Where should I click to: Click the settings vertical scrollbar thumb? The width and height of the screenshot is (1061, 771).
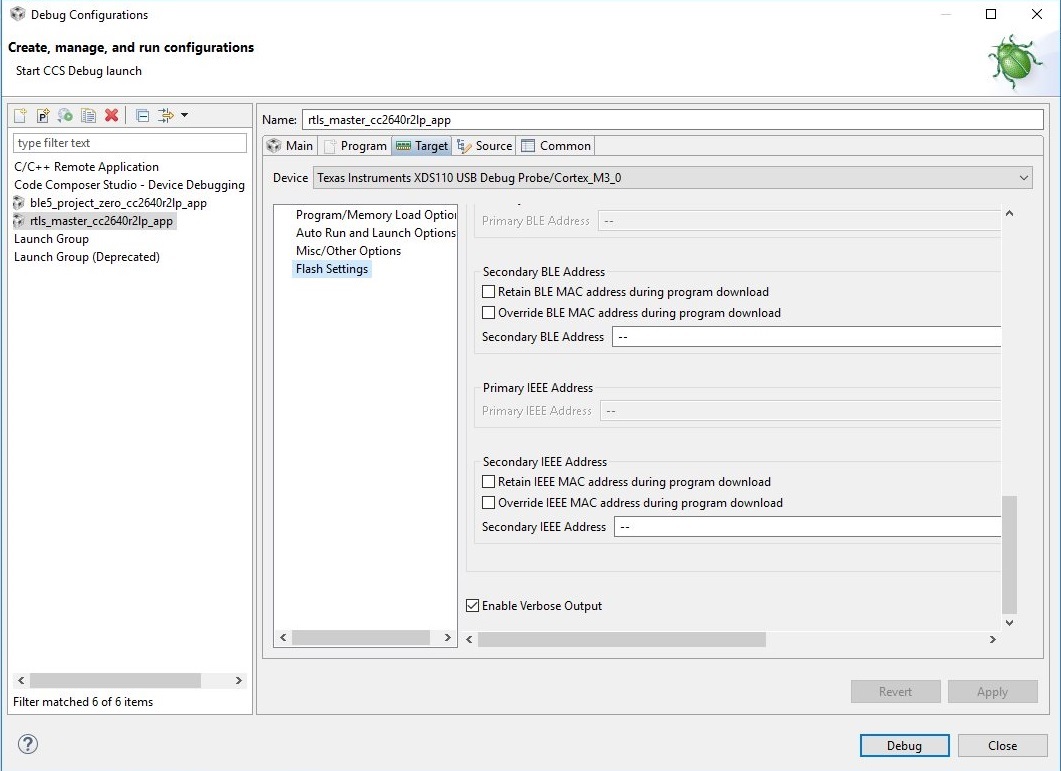pos(1009,554)
